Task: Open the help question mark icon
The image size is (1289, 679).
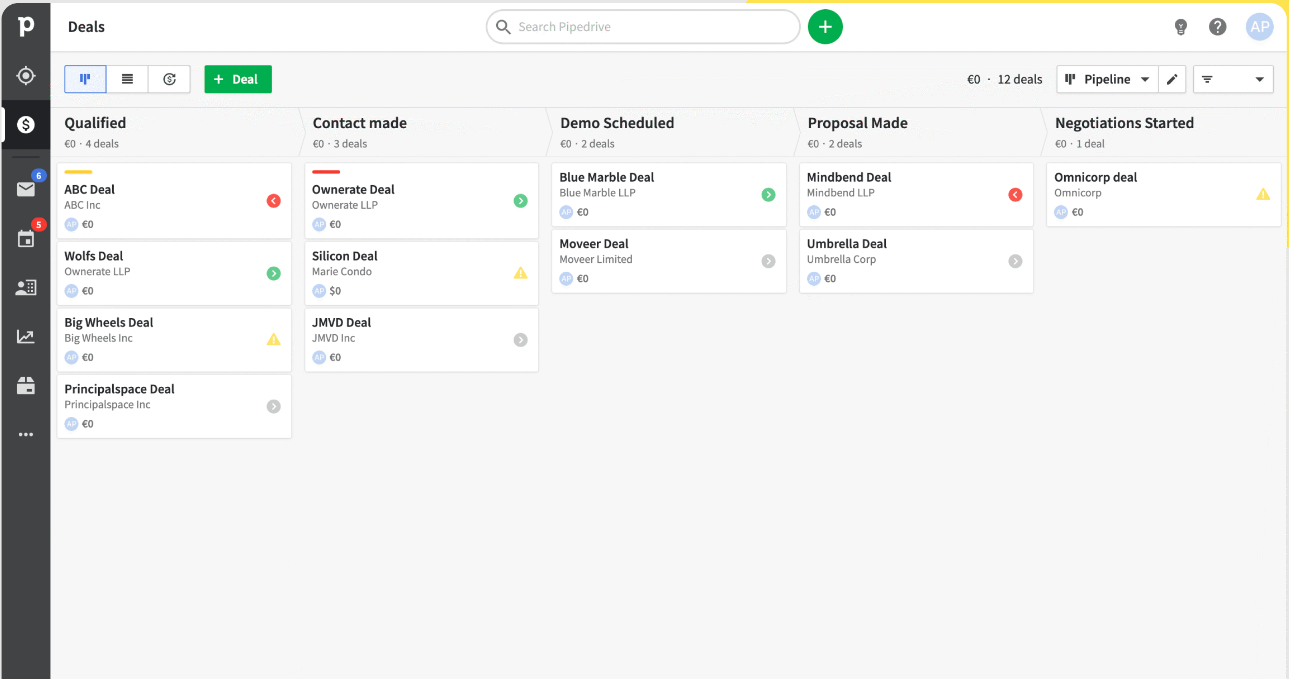Action: point(1217,27)
